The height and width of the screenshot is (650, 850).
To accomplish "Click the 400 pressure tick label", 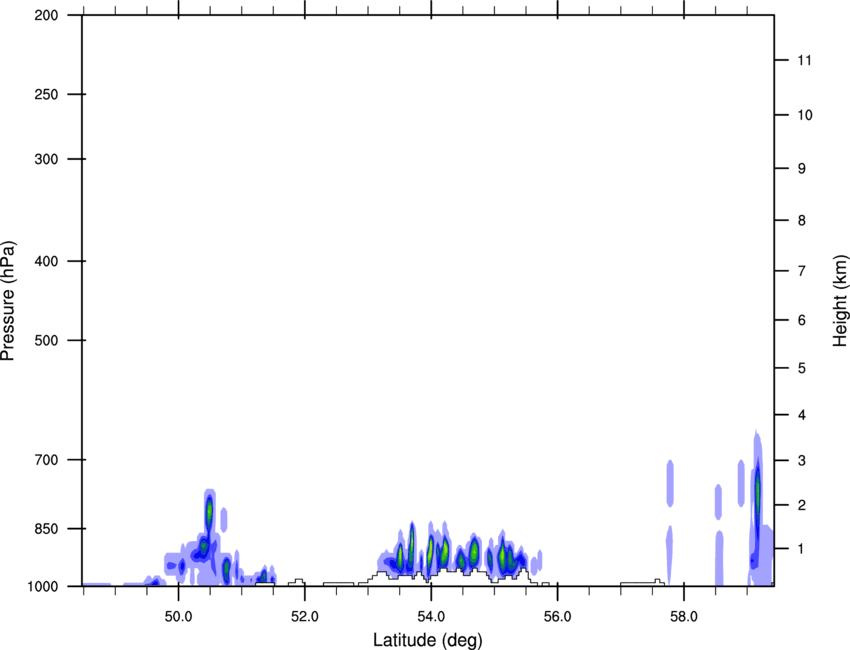I will coord(46,261).
